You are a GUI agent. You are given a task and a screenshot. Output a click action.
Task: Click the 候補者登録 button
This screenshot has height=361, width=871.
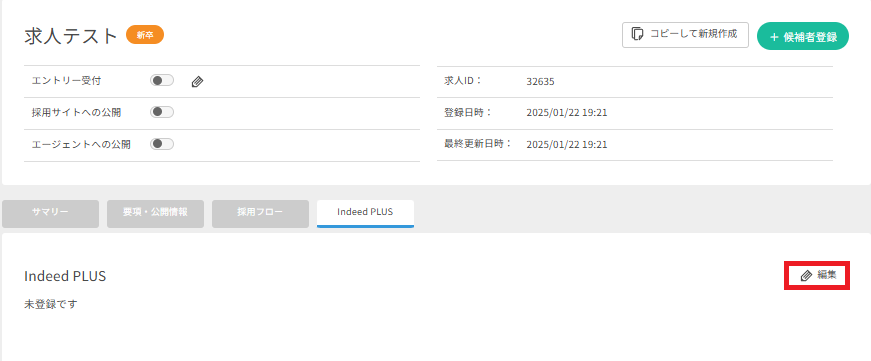click(803, 36)
